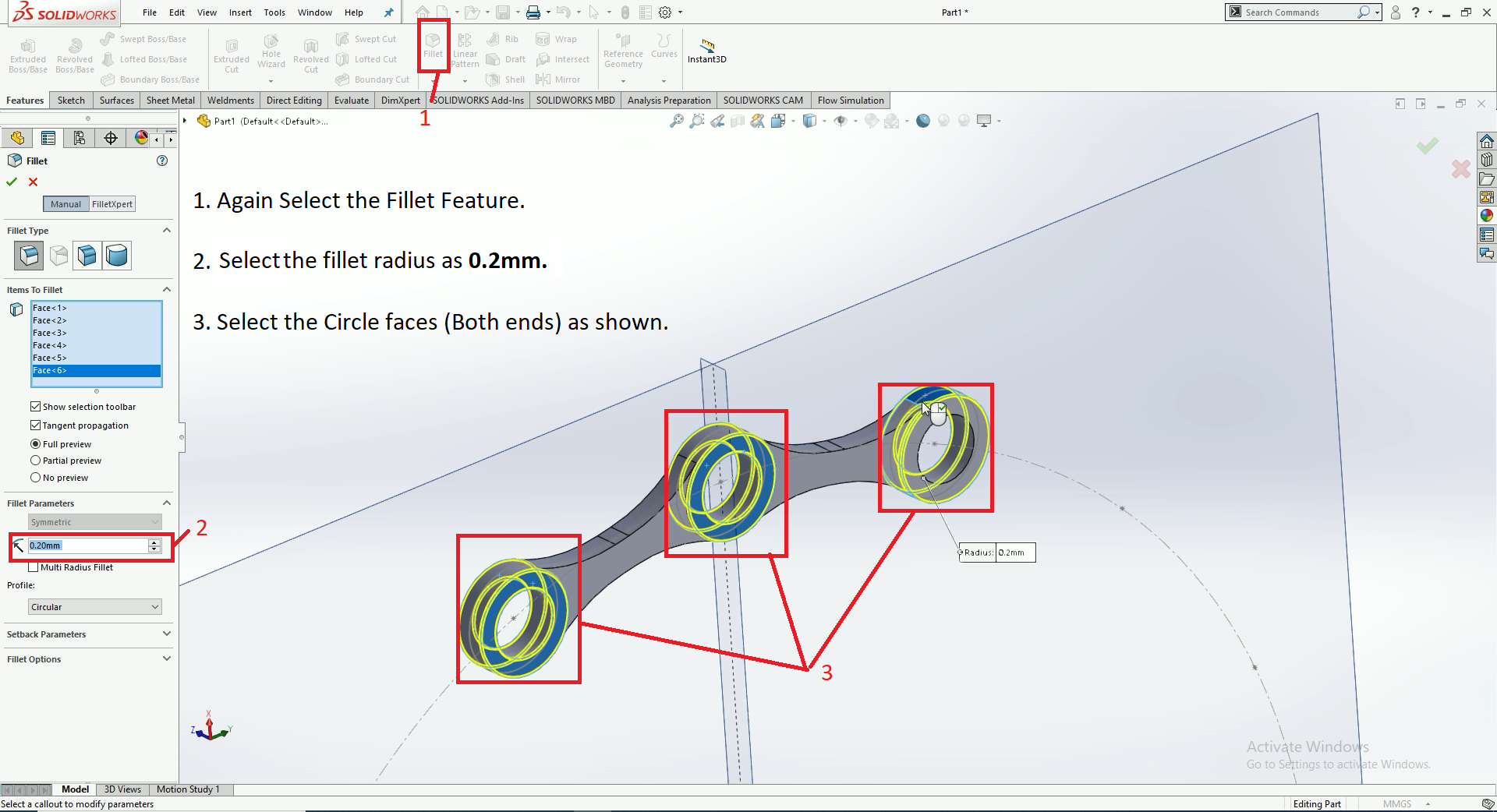1497x812 pixels.
Task: Click the Zoom to Fit icon
Action: 677,121
